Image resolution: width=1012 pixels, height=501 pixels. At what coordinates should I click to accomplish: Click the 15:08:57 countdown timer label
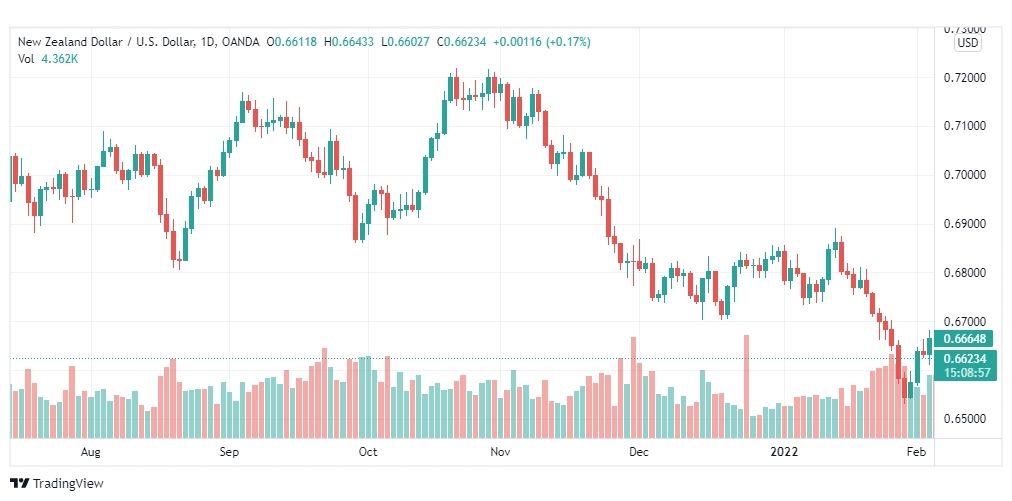click(x=964, y=373)
